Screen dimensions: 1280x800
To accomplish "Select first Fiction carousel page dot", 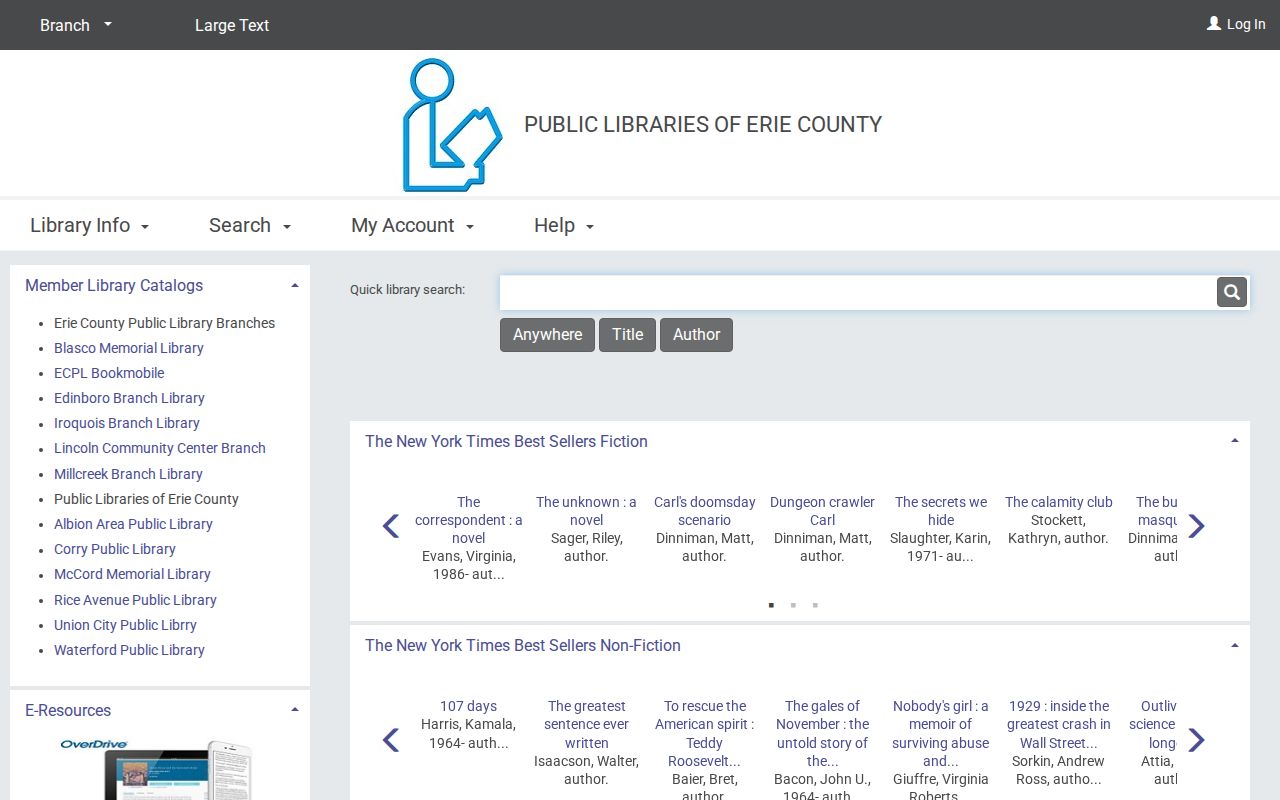I will click(771, 605).
